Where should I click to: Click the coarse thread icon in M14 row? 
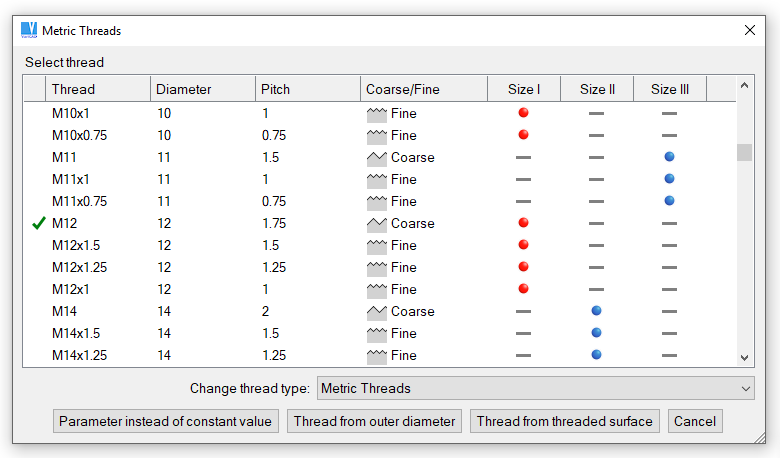[x=377, y=312]
